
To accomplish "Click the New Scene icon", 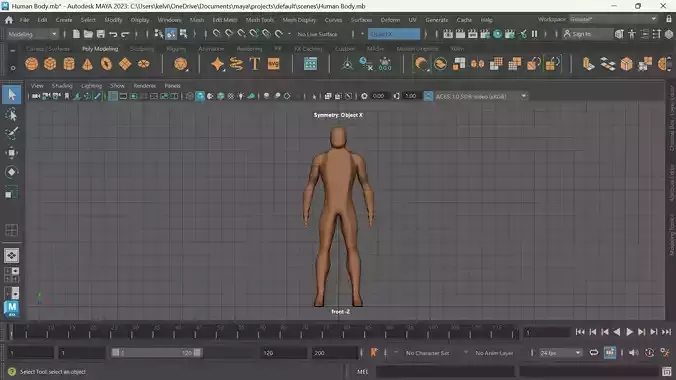I will (x=76, y=34).
